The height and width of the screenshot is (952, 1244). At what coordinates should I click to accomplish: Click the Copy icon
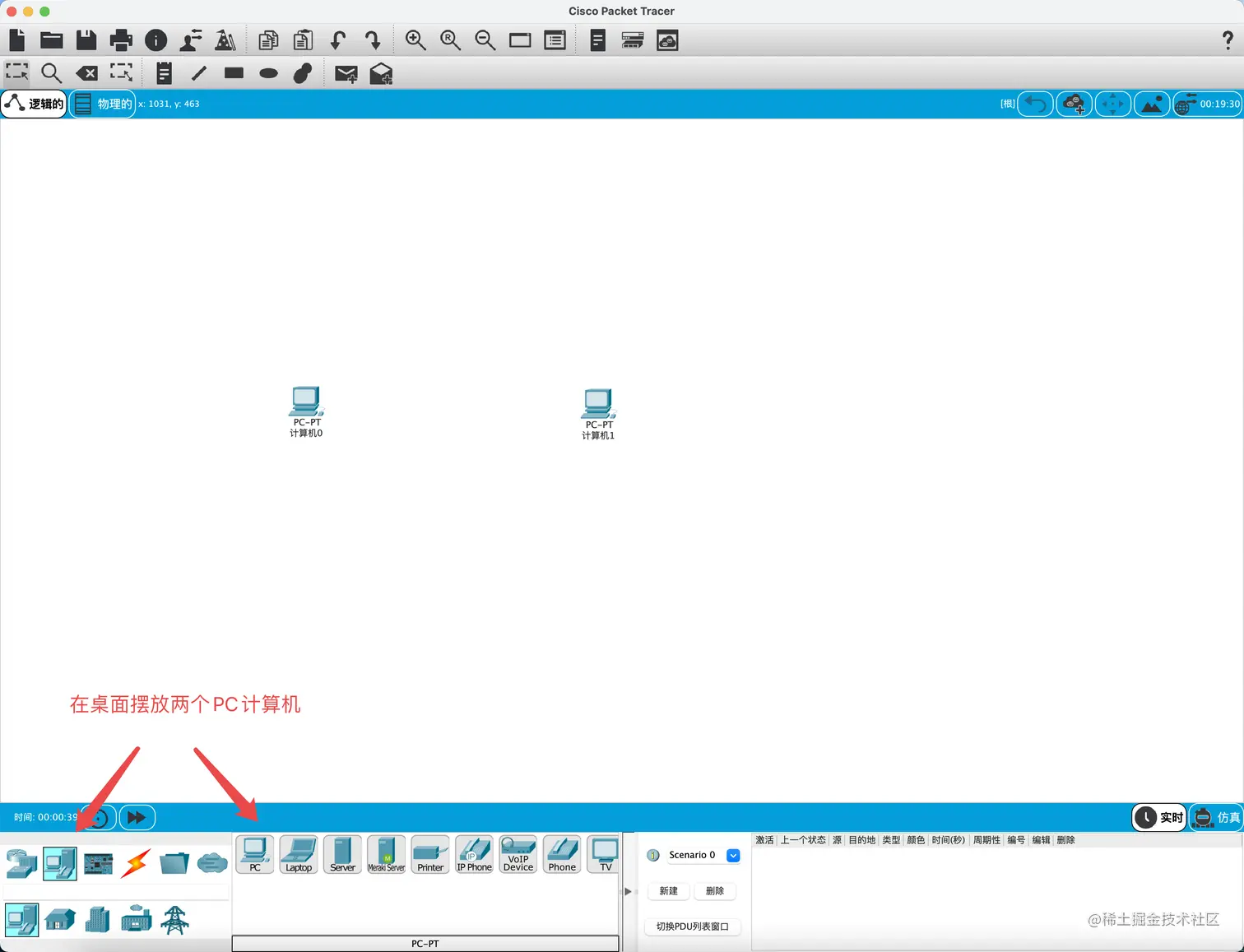click(x=268, y=39)
